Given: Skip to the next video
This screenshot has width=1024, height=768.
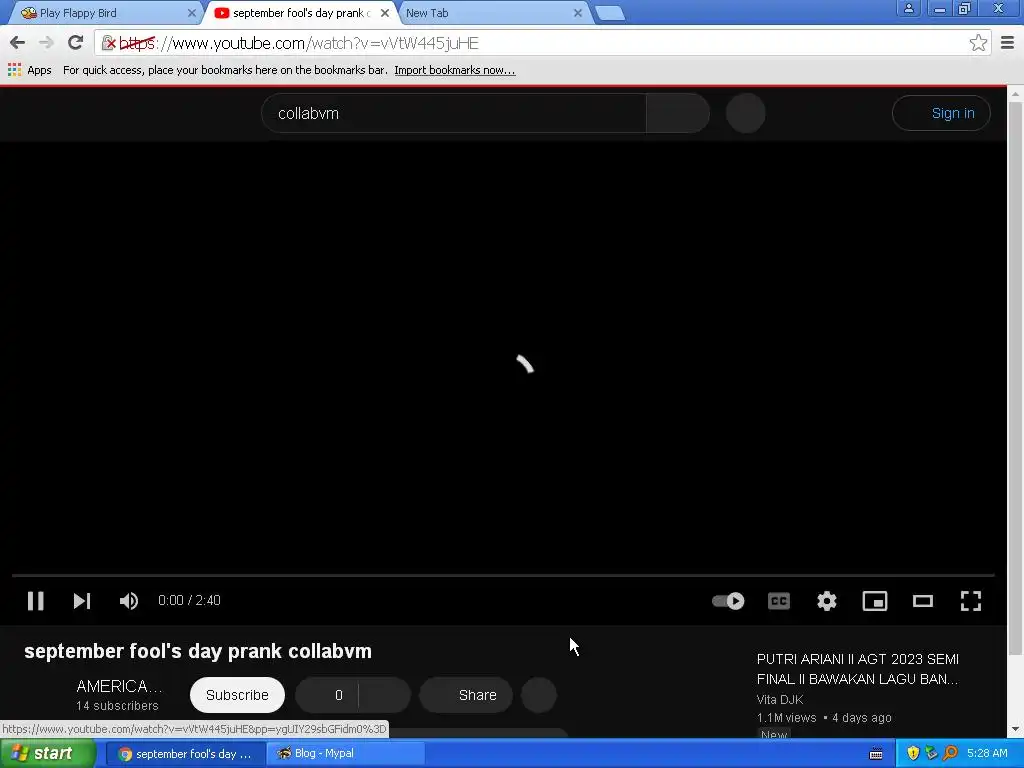Looking at the screenshot, I should click(x=82, y=601).
